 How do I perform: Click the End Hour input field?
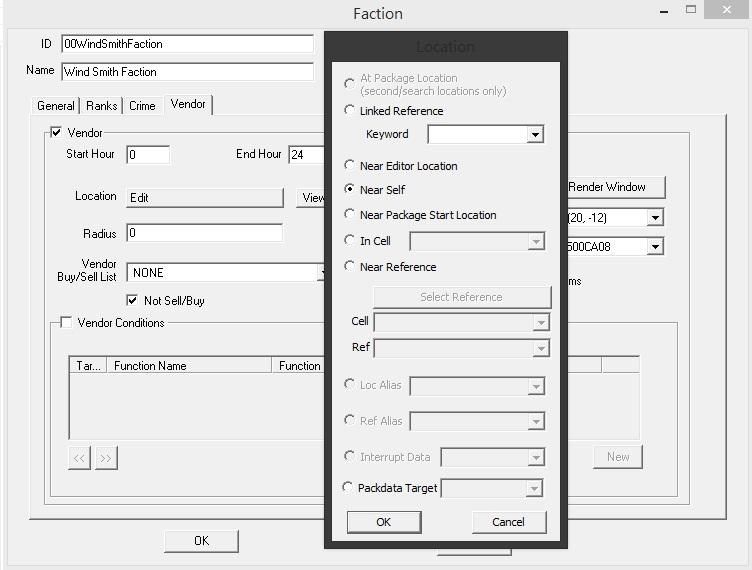(x=307, y=154)
